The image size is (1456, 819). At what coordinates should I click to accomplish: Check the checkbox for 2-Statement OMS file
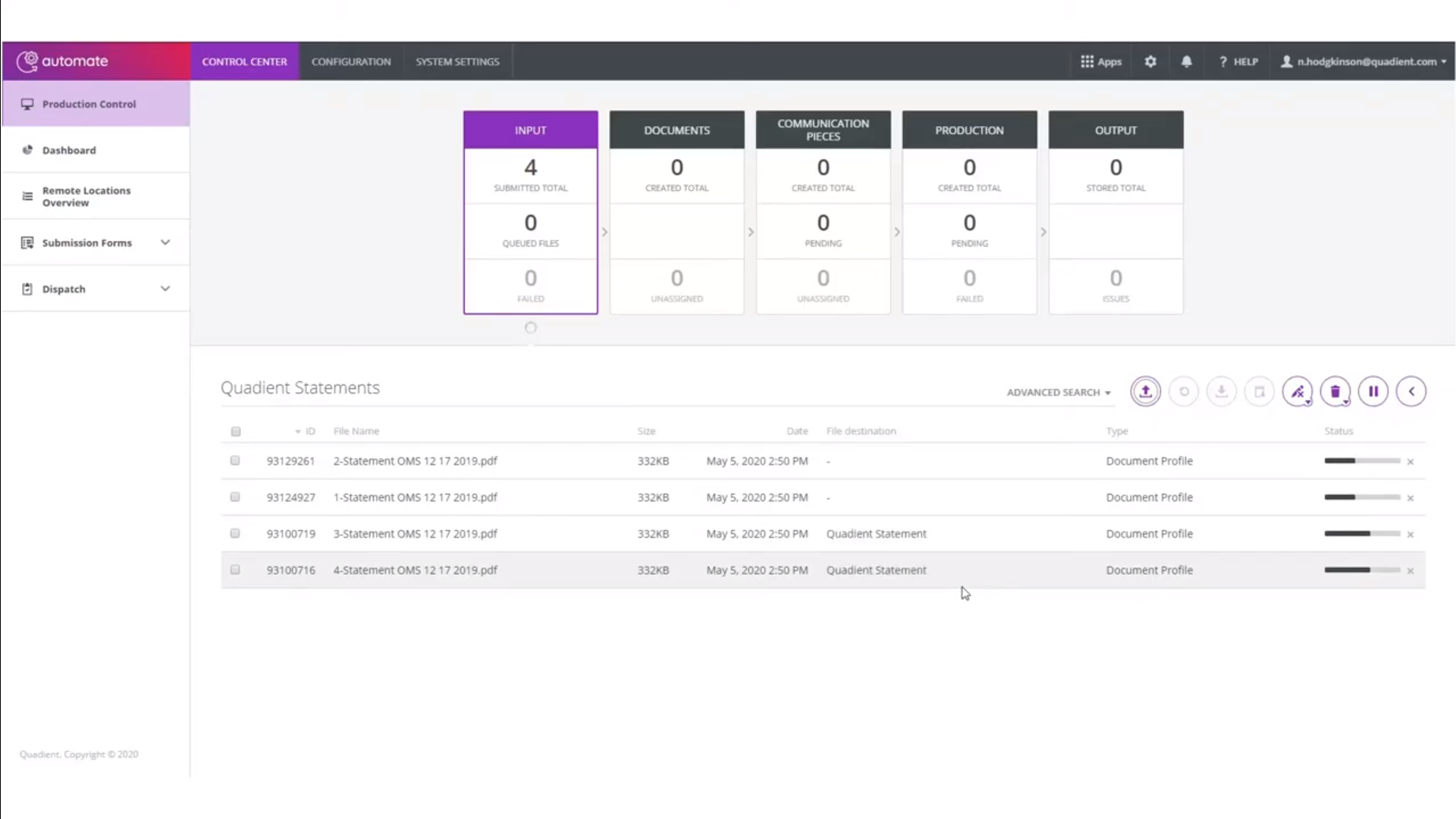[x=235, y=460]
